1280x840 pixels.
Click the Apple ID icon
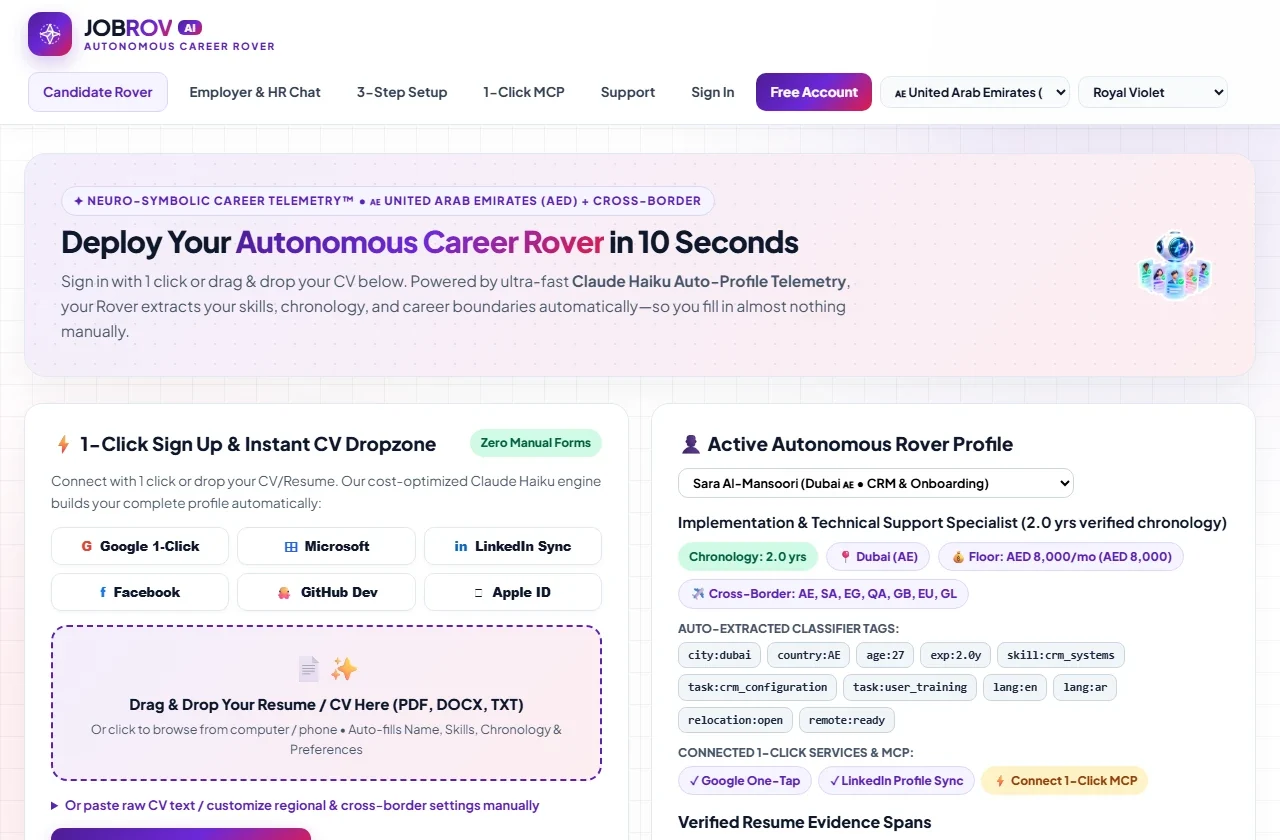point(479,592)
